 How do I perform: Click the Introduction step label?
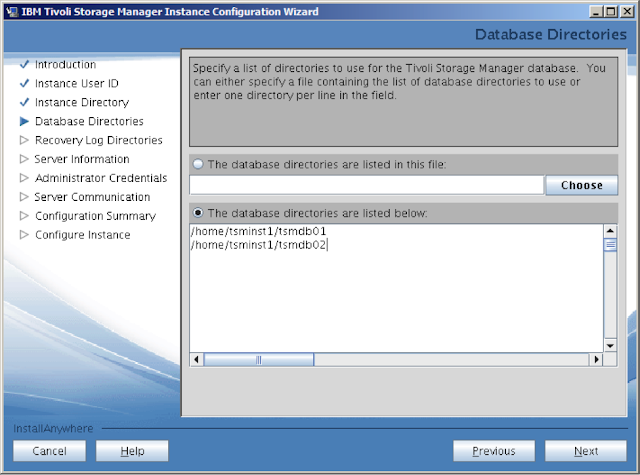[65, 64]
